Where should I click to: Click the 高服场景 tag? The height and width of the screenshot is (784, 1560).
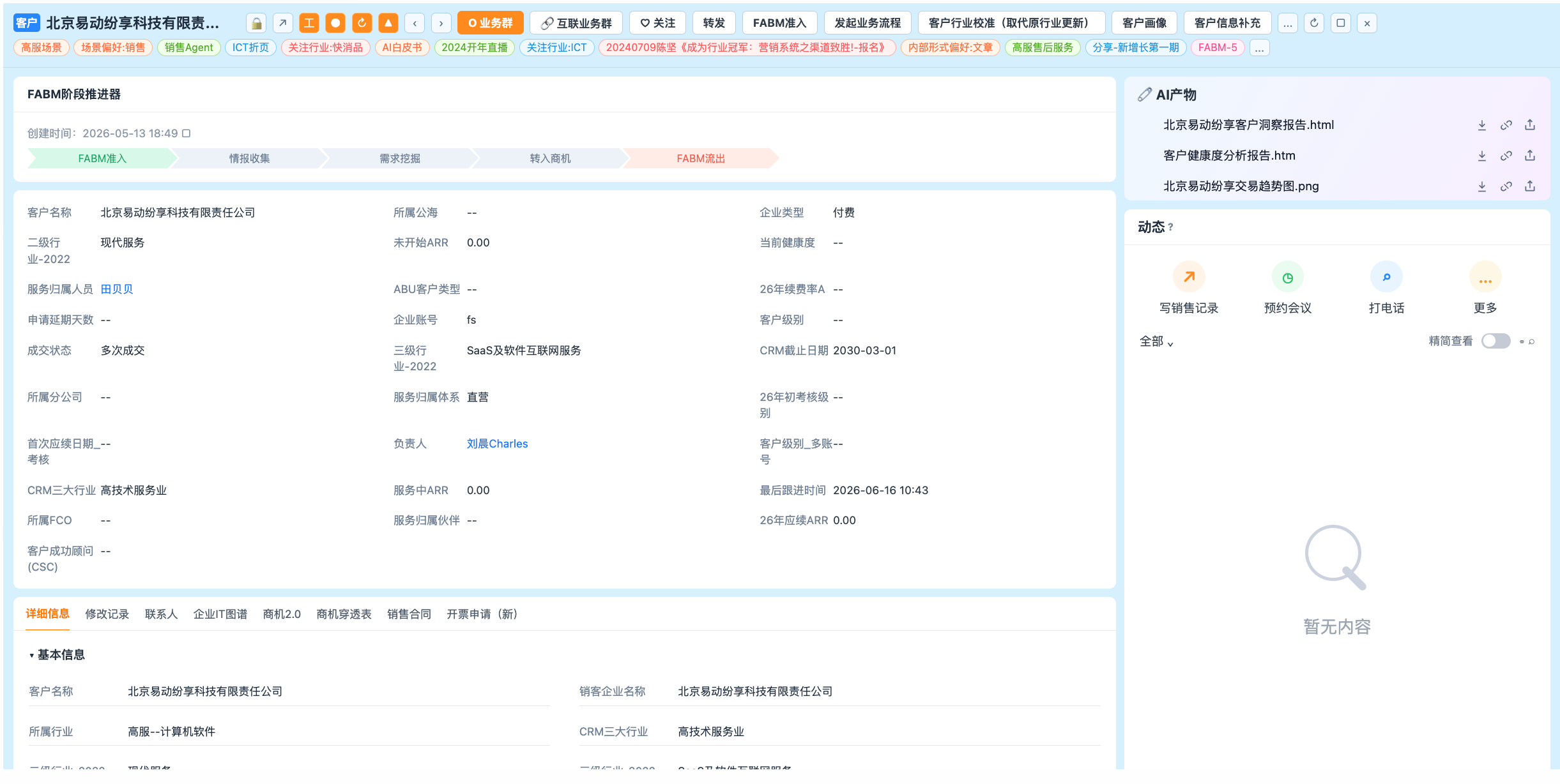click(x=42, y=48)
